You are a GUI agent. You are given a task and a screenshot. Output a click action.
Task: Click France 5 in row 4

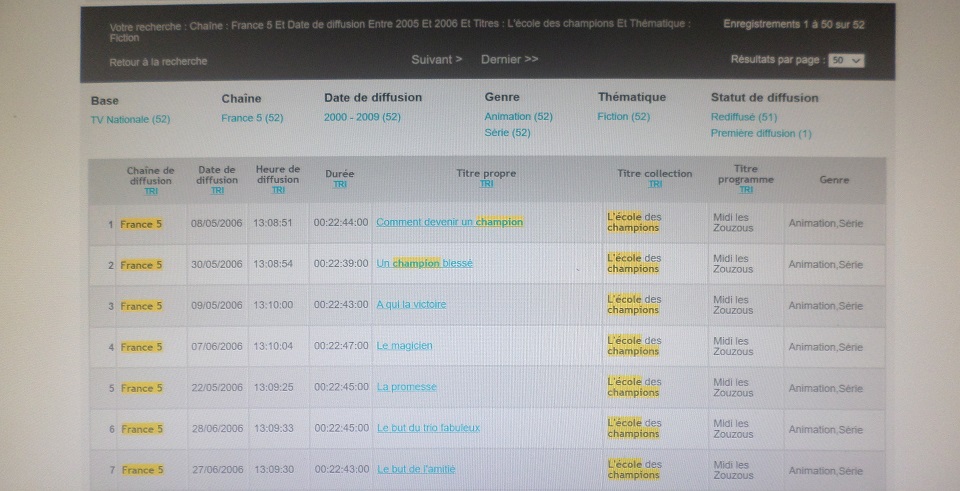pos(141,347)
